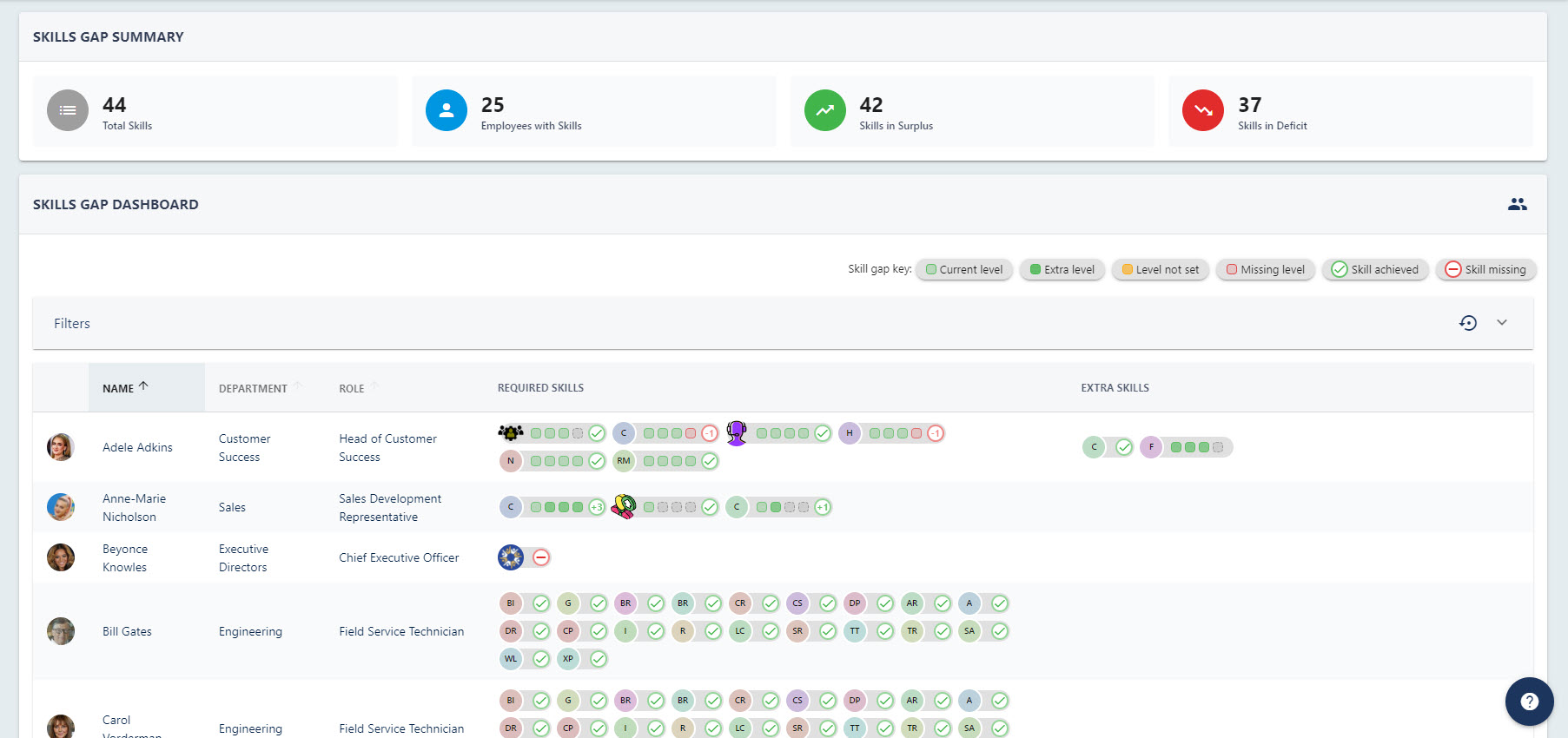Screen dimensions: 1568x738
Task: Click Bill Gates' BI skill badge
Action: 511,603
